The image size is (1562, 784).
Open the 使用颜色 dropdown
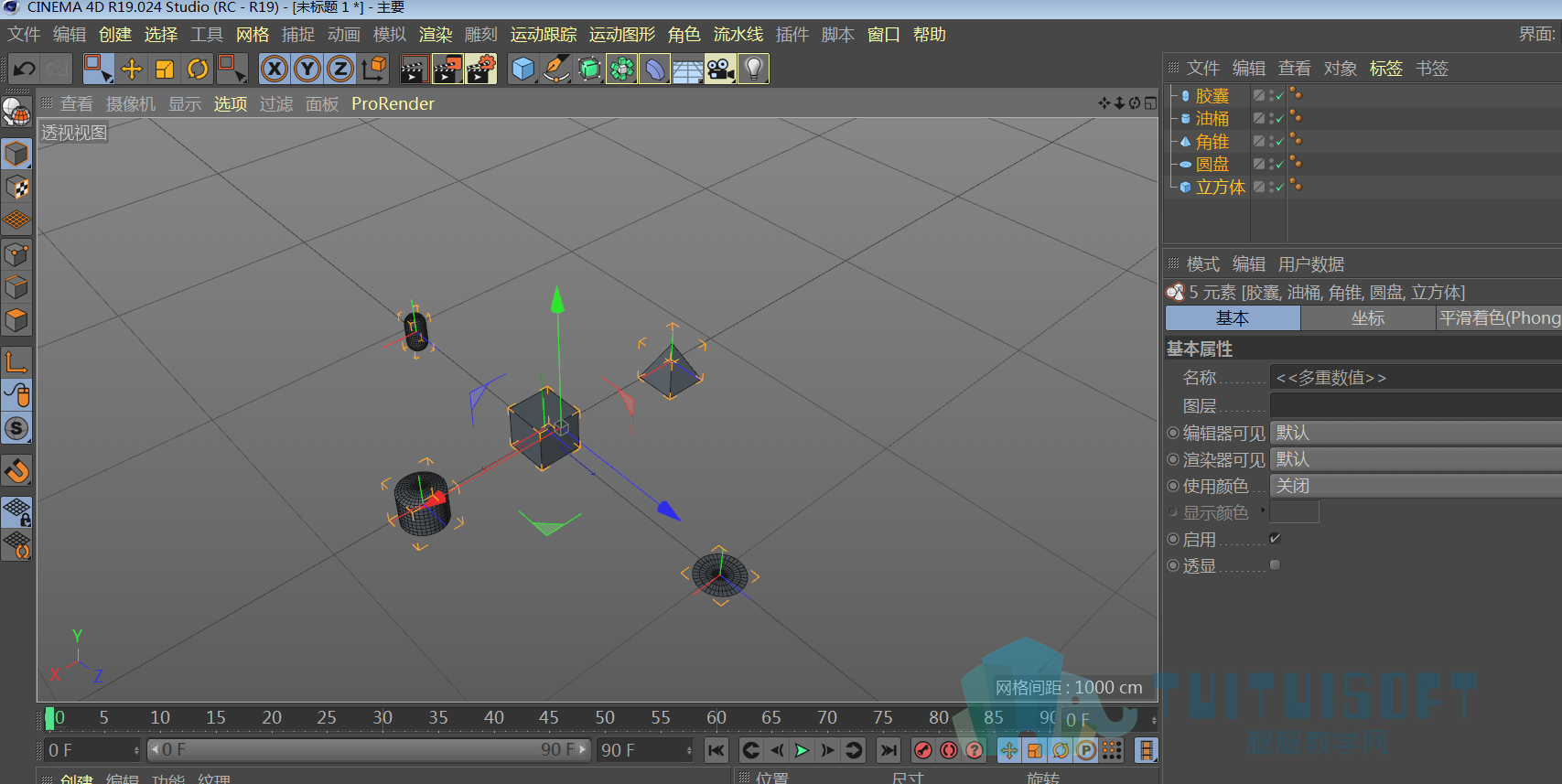[x=1416, y=486]
